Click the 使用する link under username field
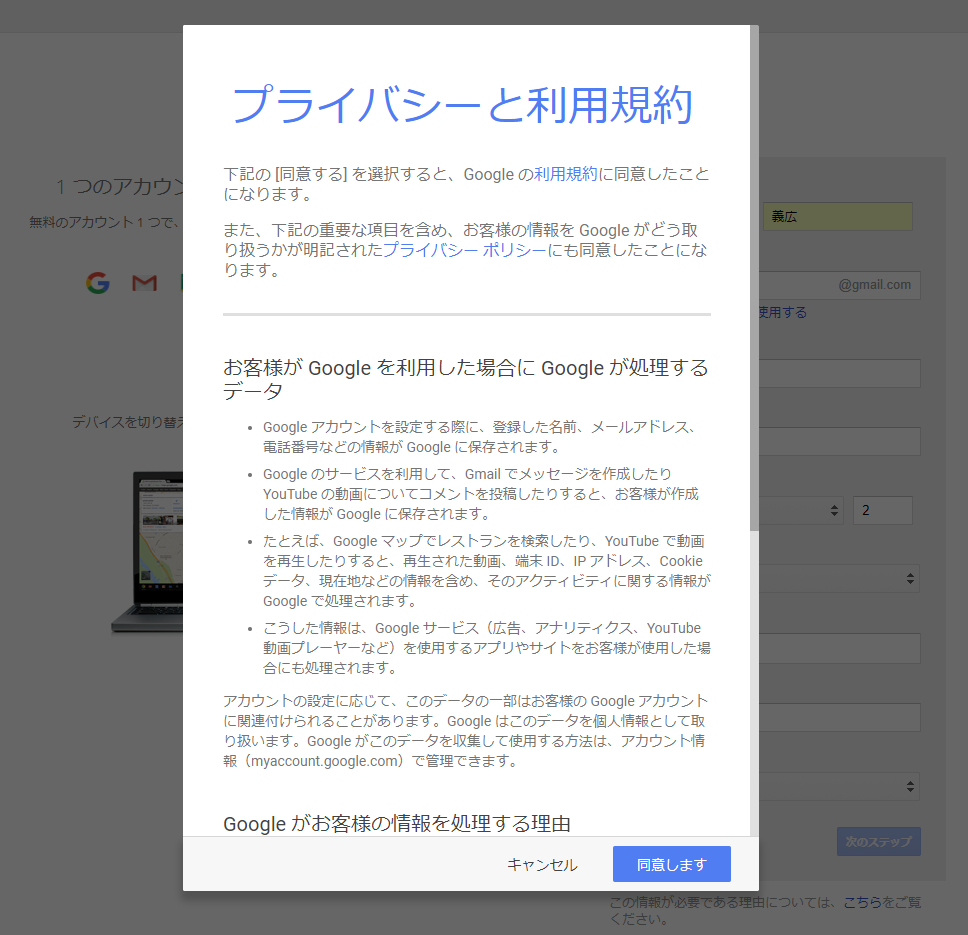 [783, 312]
